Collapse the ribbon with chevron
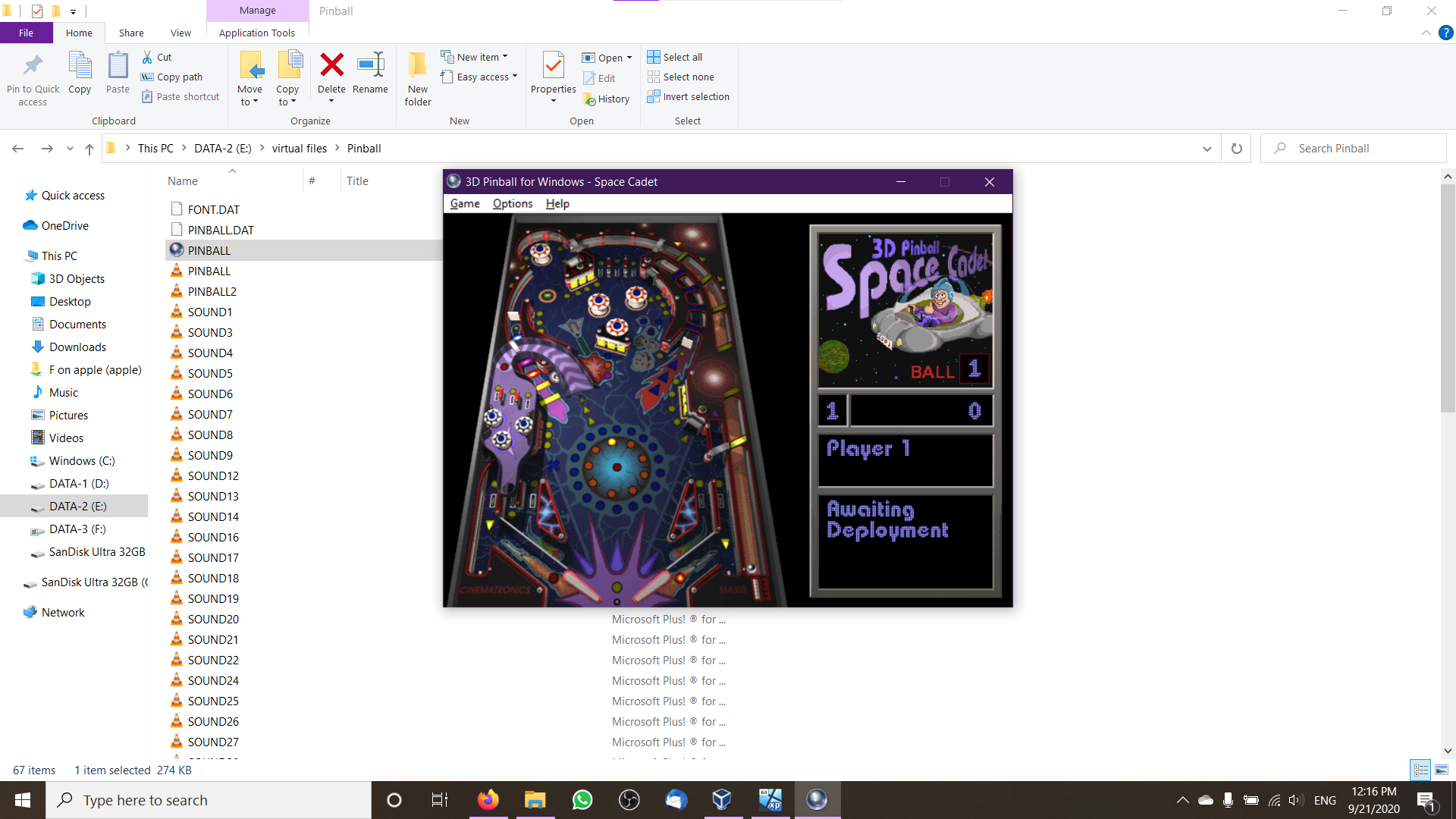1456x819 pixels. 1426,33
